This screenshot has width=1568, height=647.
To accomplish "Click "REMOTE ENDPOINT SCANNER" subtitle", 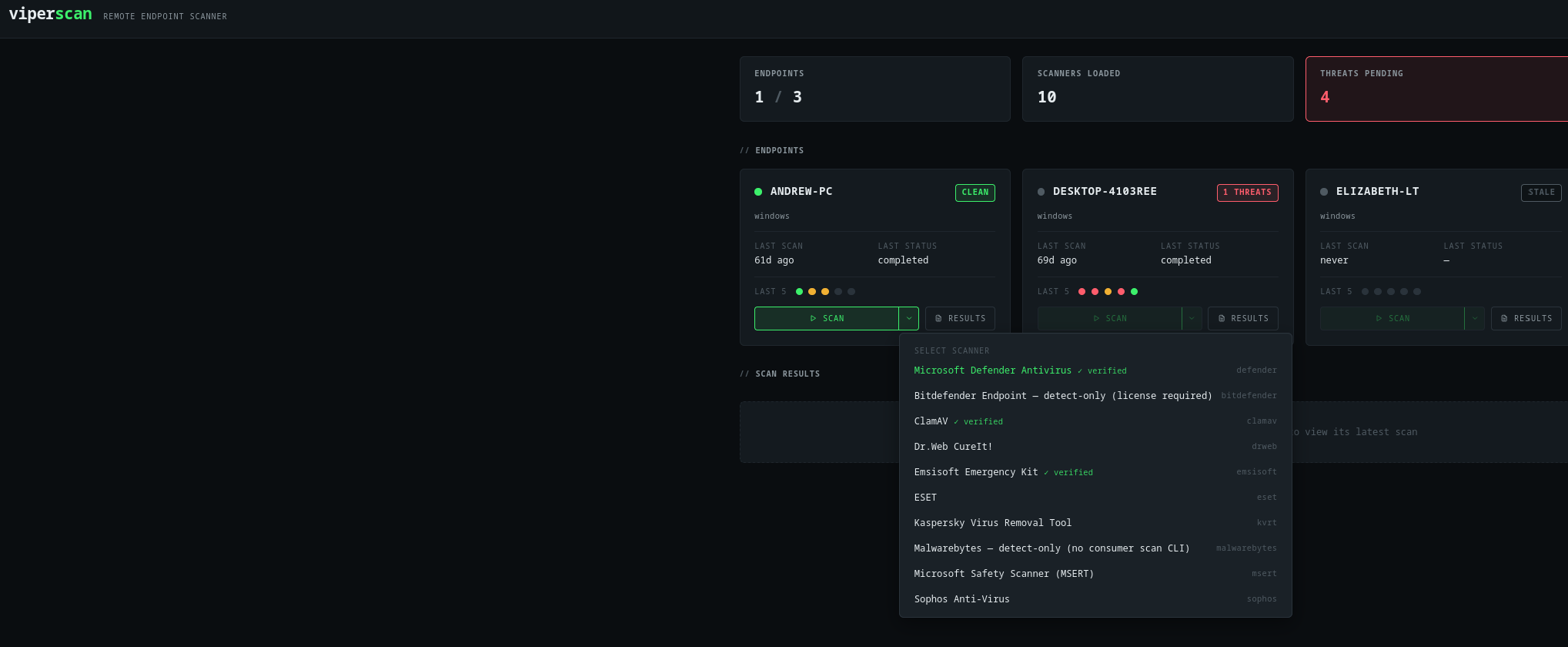I will coord(165,16).
